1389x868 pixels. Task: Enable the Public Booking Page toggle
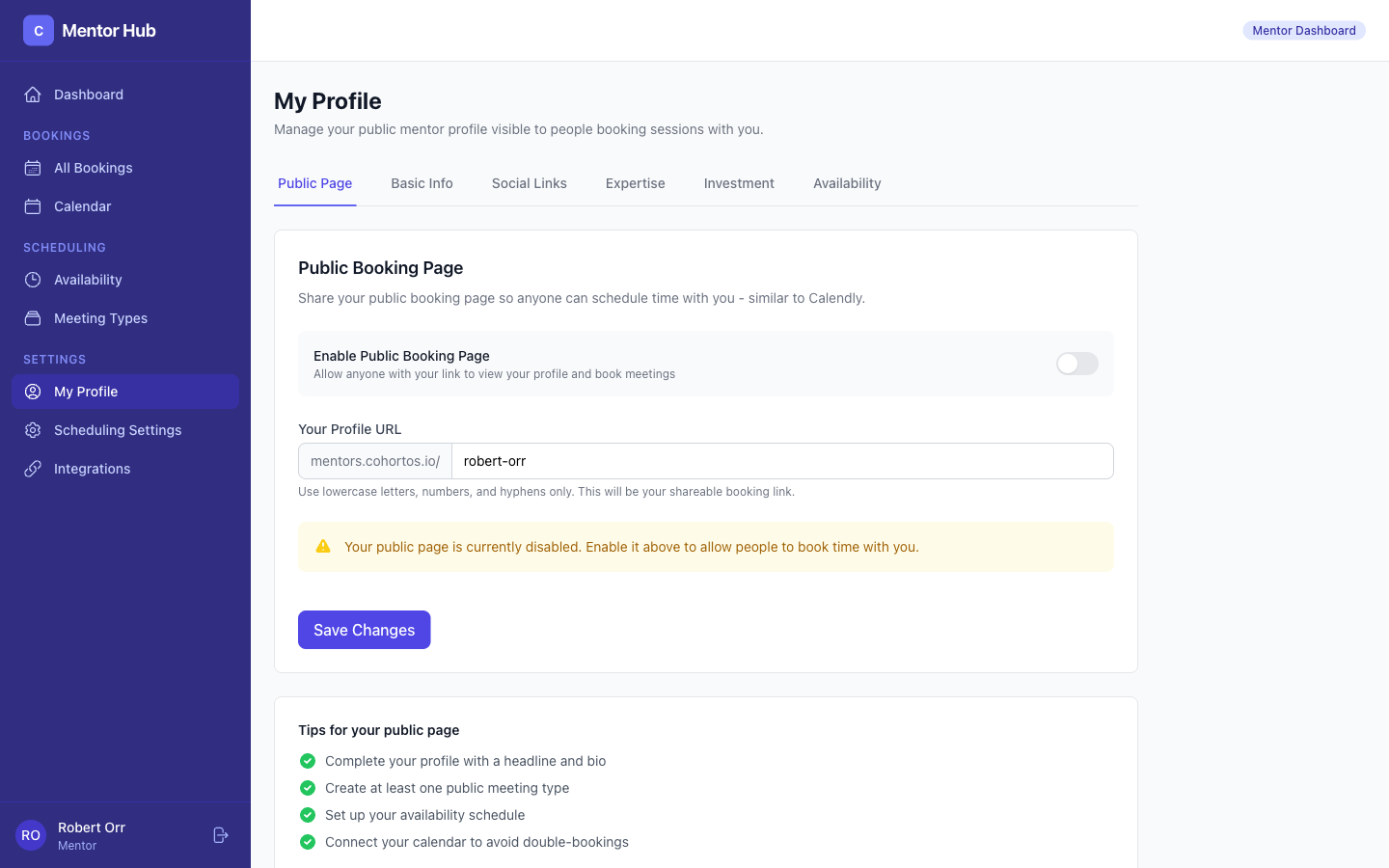[x=1076, y=364]
